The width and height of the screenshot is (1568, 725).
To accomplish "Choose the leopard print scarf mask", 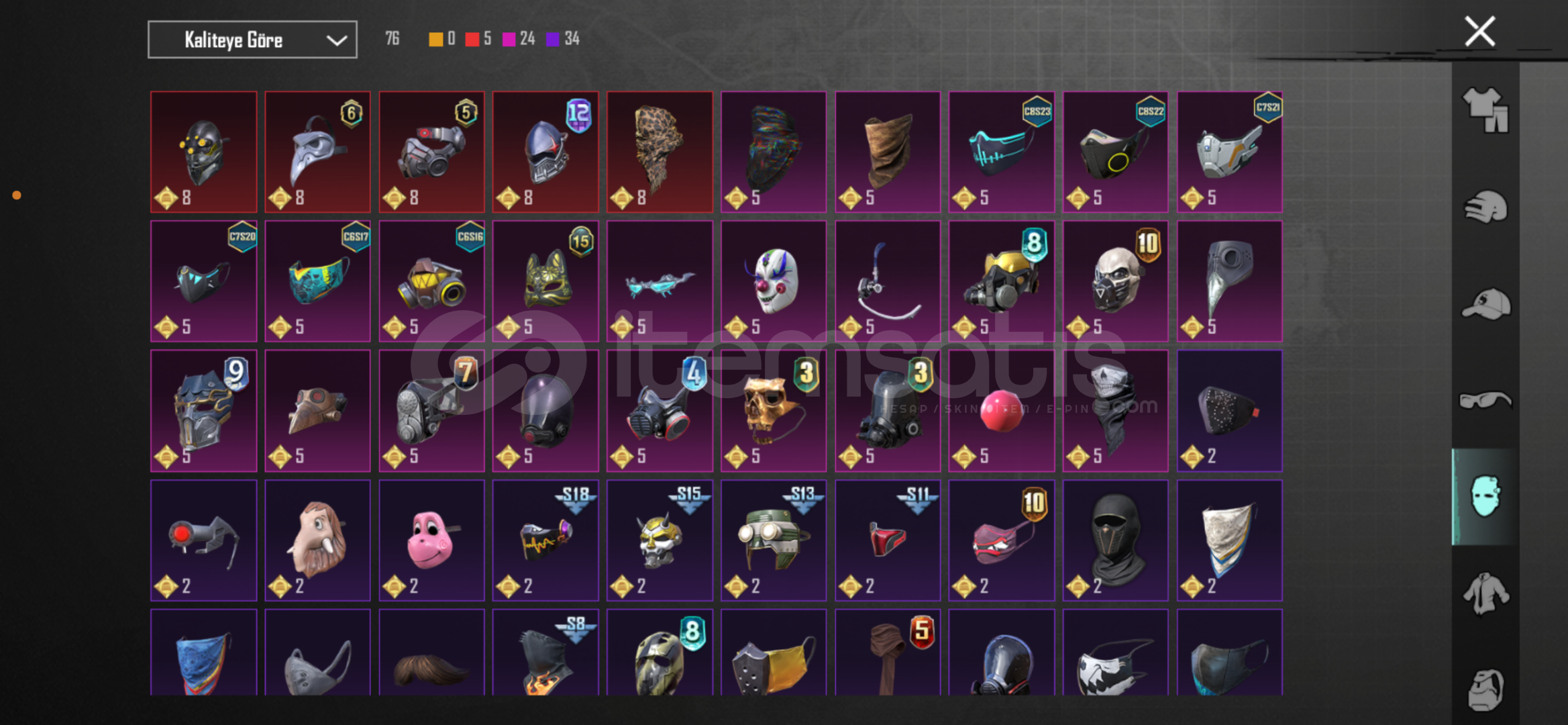I will coord(660,152).
